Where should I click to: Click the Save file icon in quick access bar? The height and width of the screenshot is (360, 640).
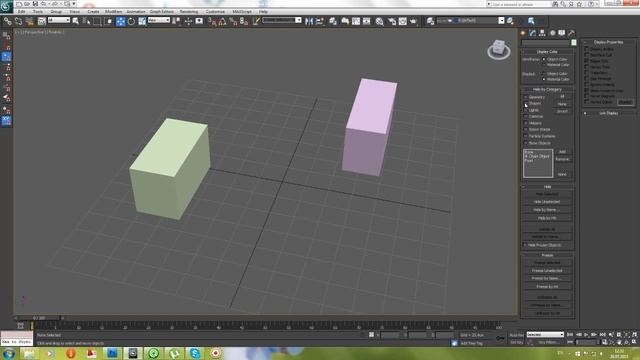click(35, 4)
